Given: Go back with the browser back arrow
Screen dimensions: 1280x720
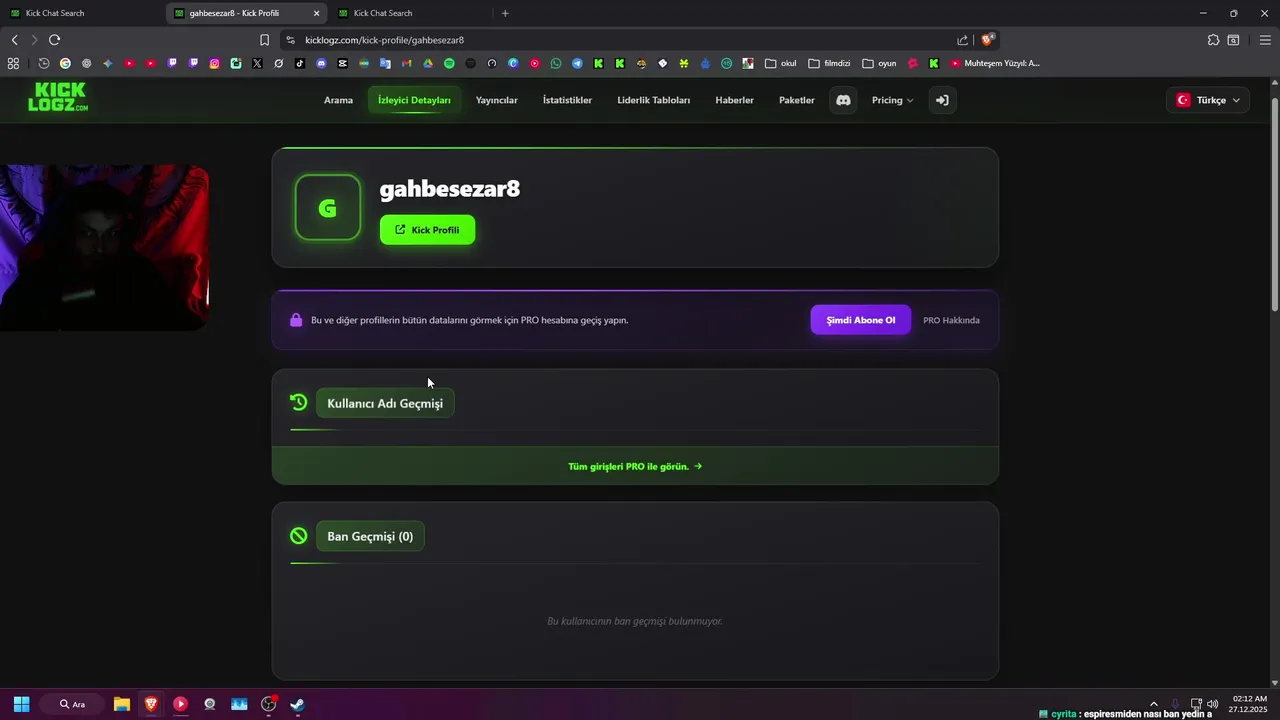Looking at the screenshot, I should click(x=14, y=40).
